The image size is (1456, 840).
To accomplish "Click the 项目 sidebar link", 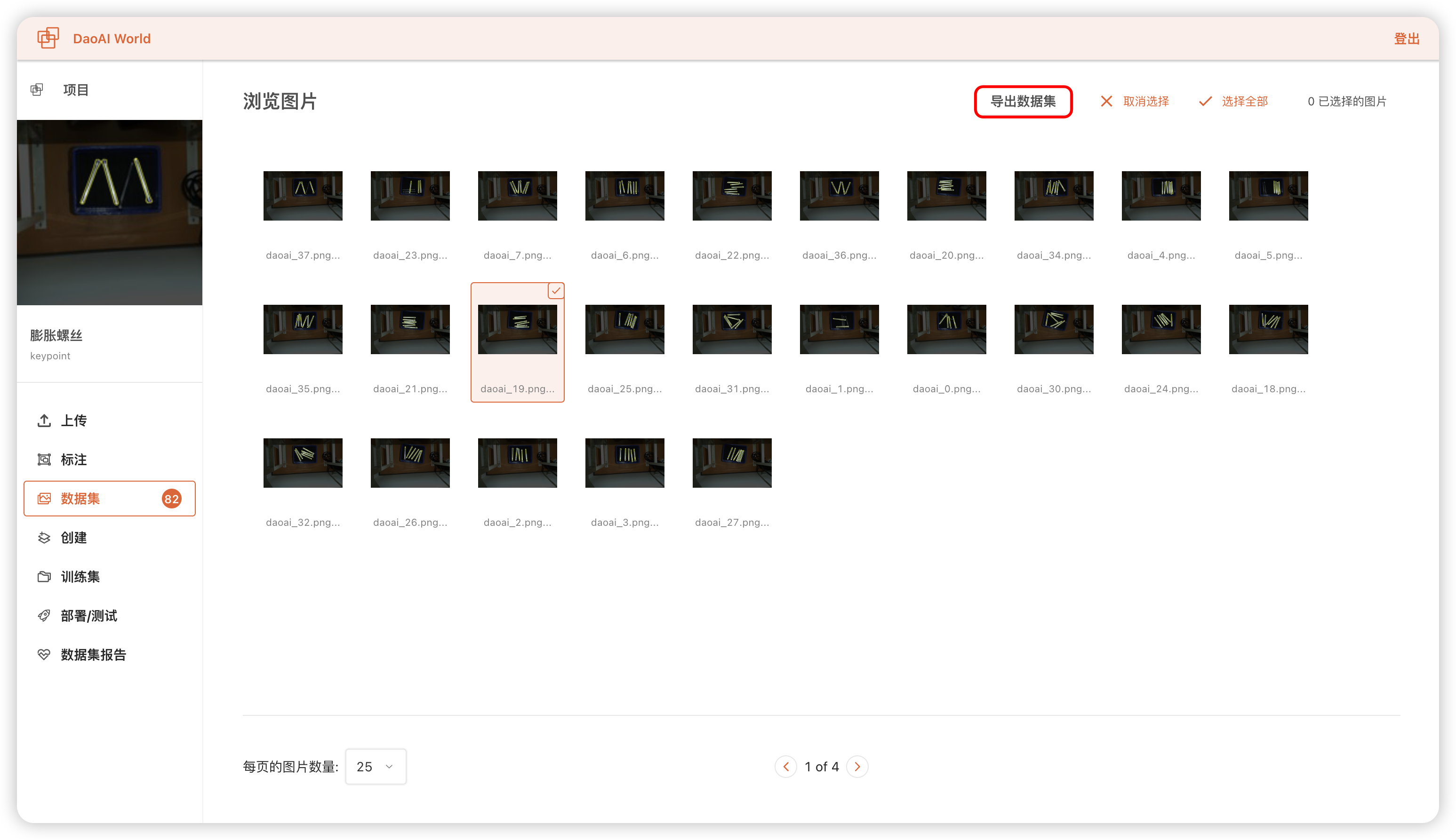I will pos(76,90).
